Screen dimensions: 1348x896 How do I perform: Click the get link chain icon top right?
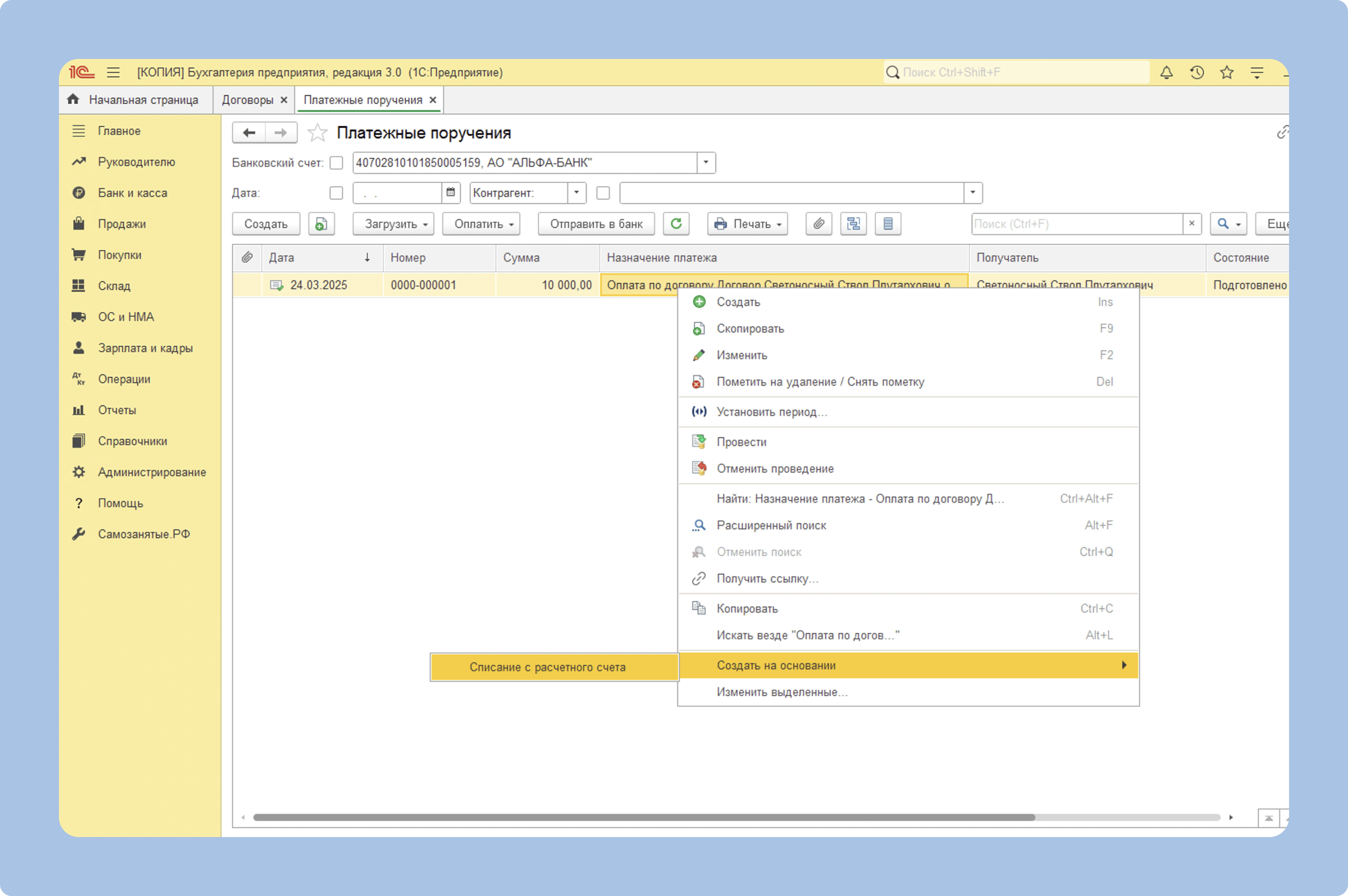[x=1282, y=133]
